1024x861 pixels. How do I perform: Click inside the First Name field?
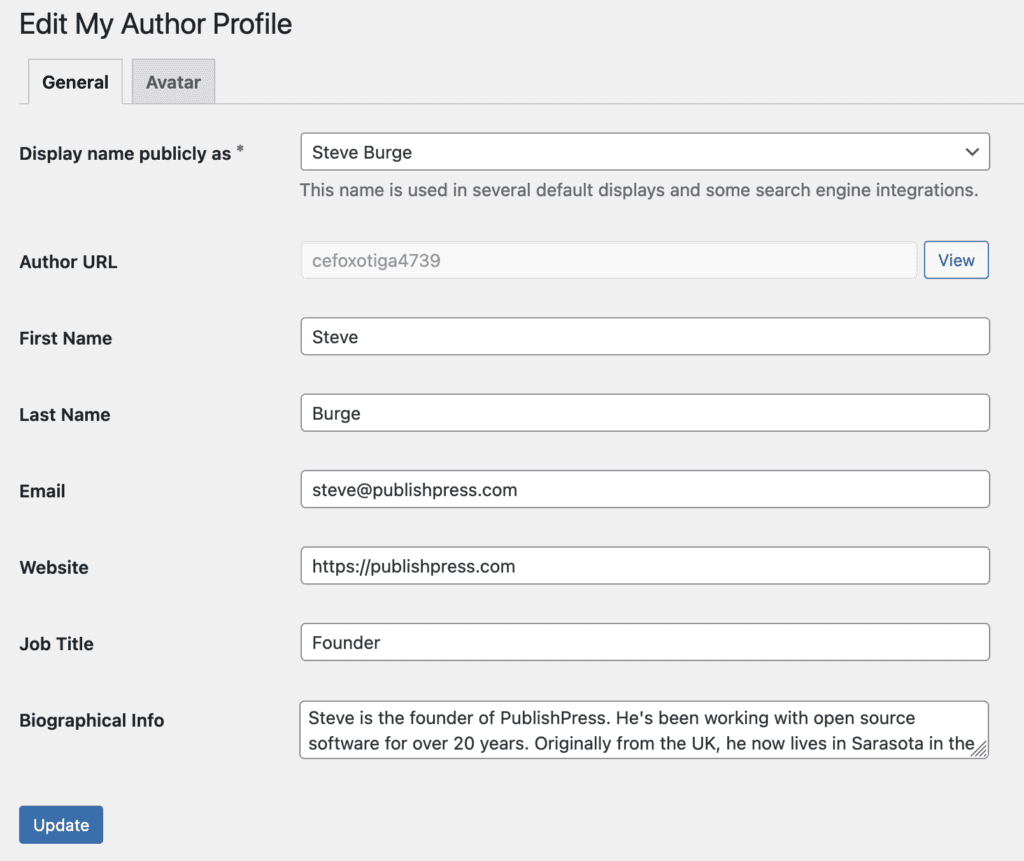644,336
